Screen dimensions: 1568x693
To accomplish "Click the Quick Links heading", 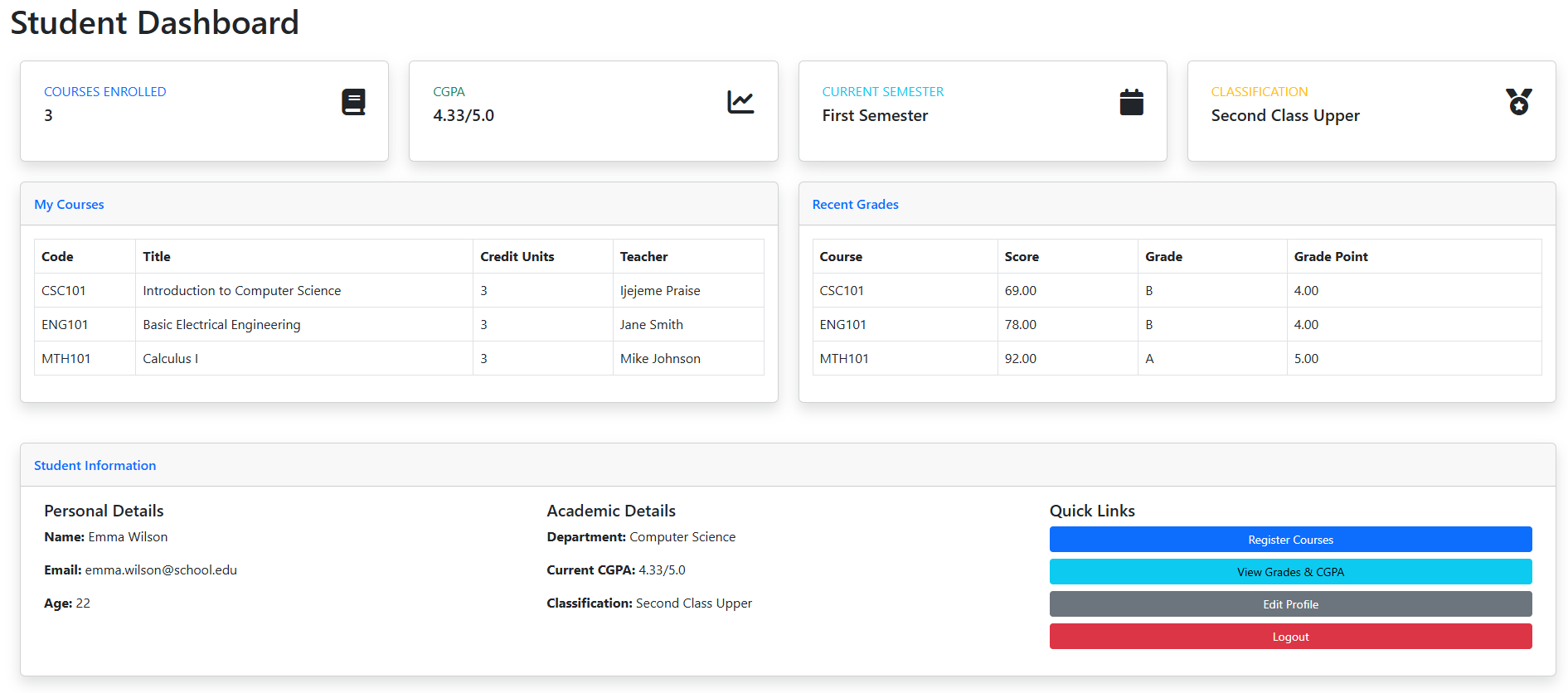I will point(1092,511).
